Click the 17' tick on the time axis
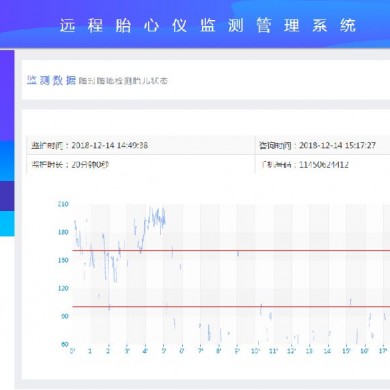The width and height of the screenshot is (390, 390). pyautogui.click(x=383, y=351)
